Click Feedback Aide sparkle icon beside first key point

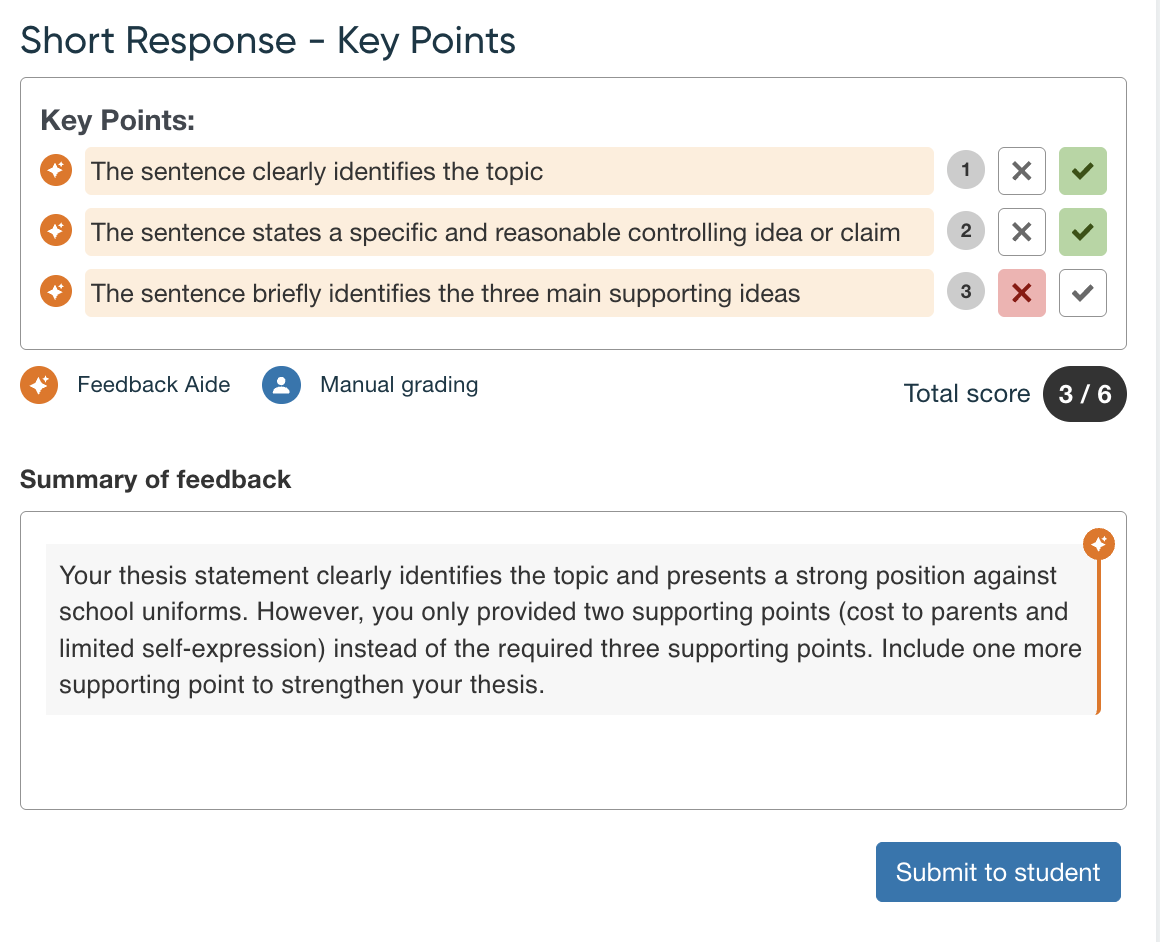56,171
